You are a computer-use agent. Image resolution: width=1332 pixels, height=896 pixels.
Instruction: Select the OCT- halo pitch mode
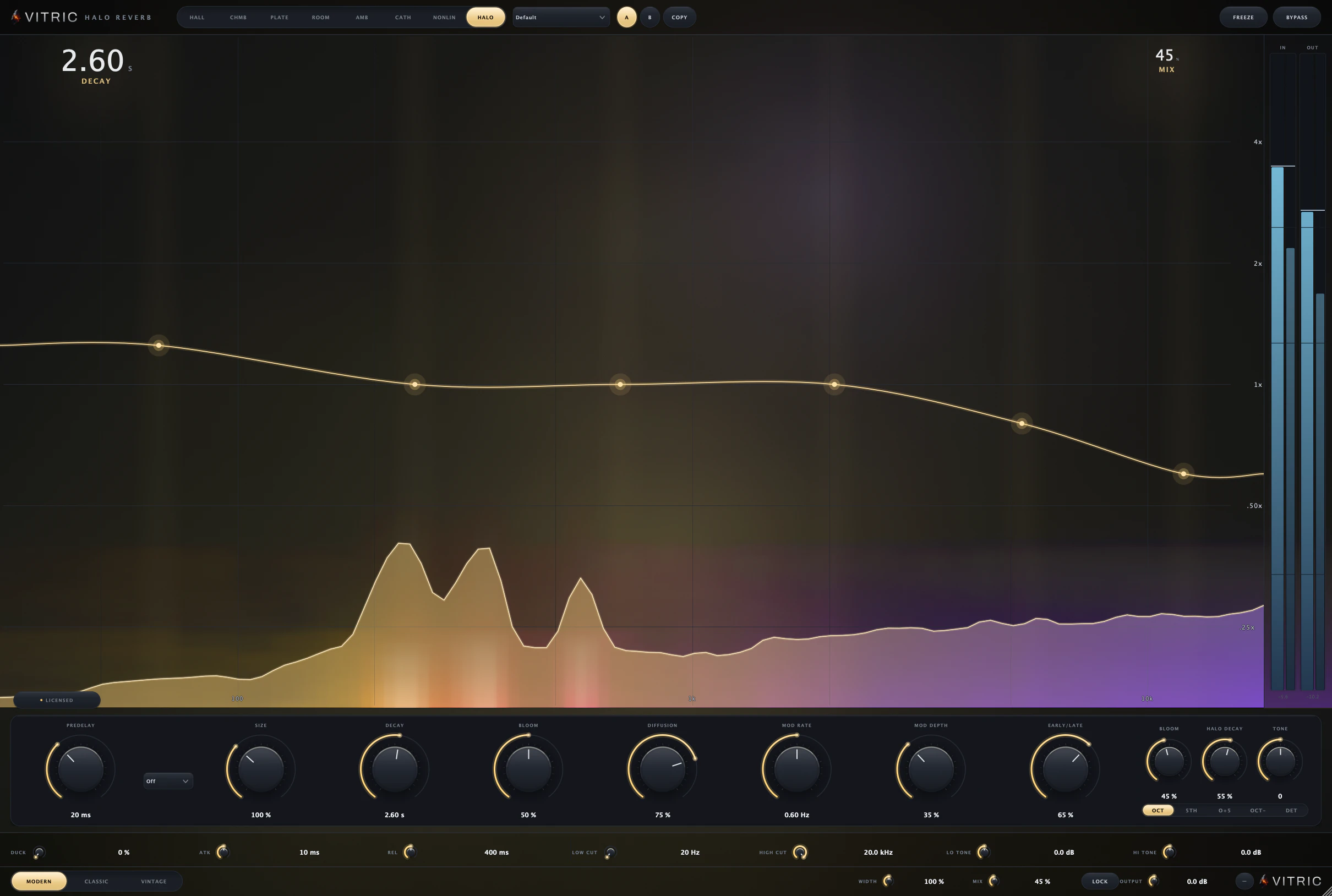(1257, 810)
